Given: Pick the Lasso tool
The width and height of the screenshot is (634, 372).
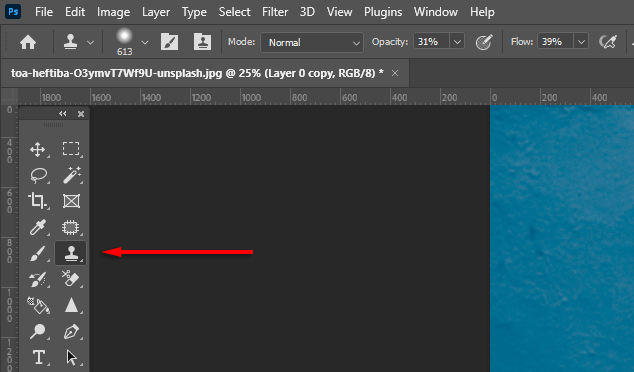Looking at the screenshot, I should point(38,175).
